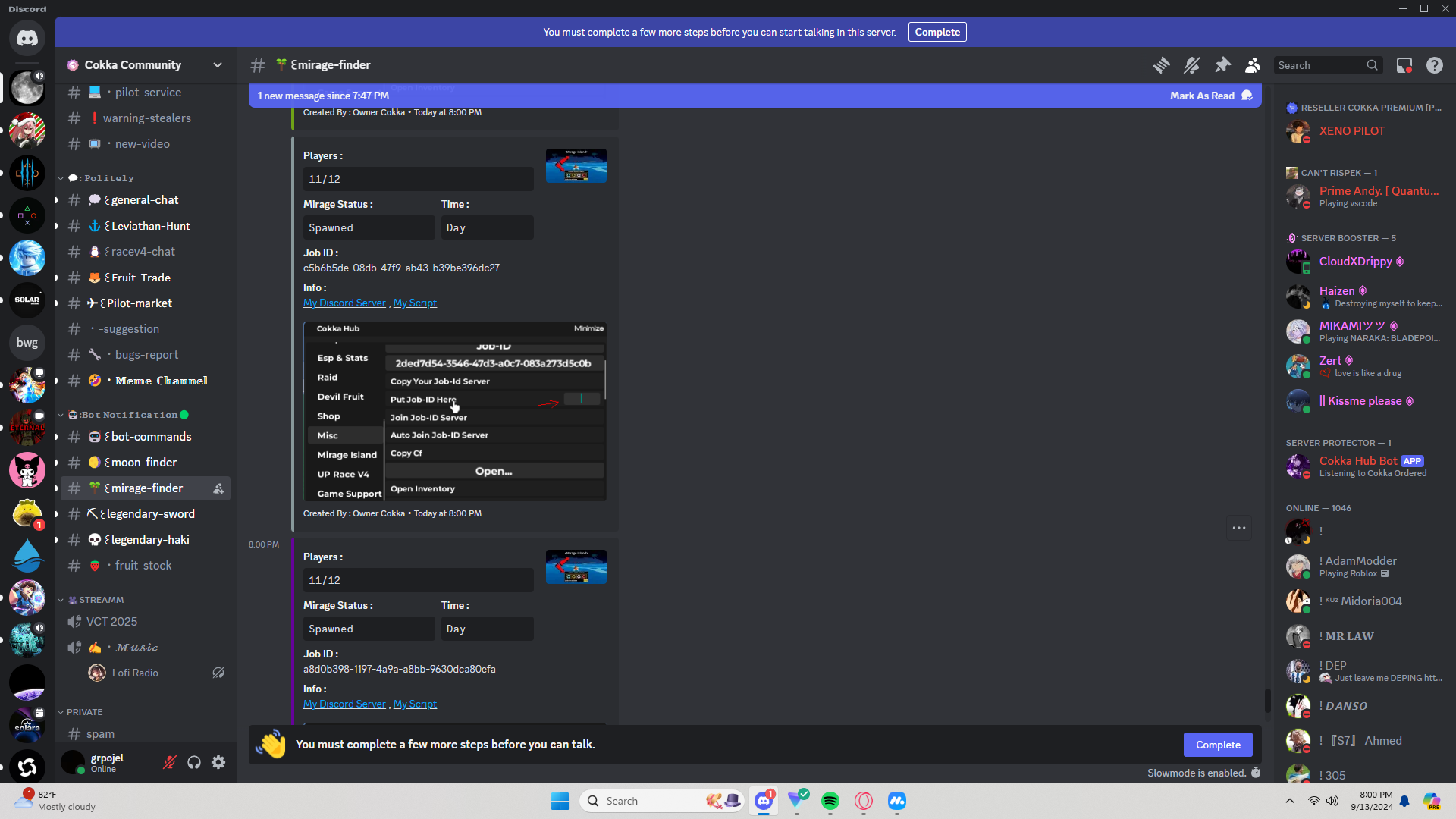Viewport: 1456px width, 819px height.
Task: Open the bot-commands channel
Action: (146, 437)
